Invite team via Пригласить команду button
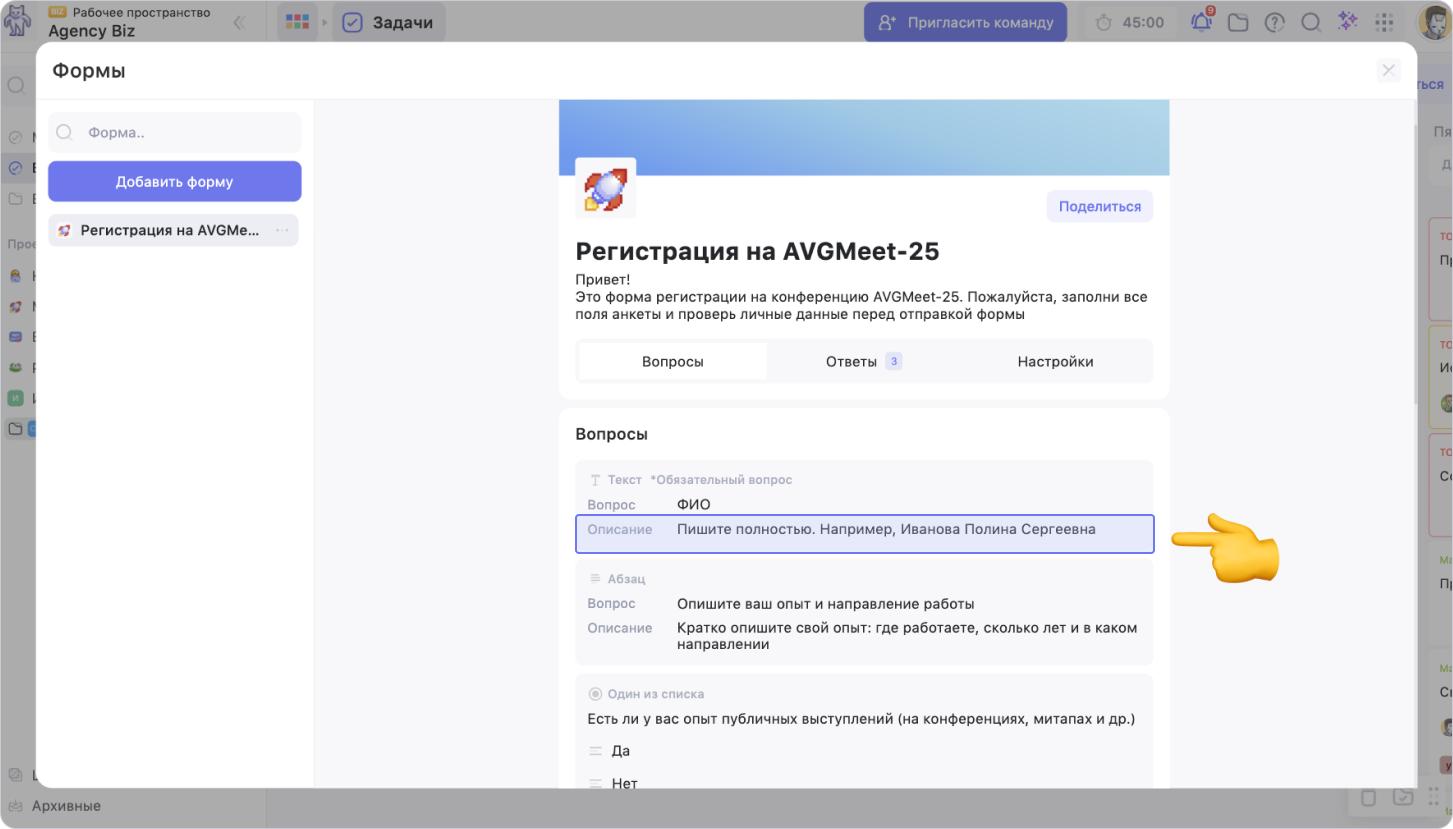The width and height of the screenshot is (1453, 829). tap(965, 22)
